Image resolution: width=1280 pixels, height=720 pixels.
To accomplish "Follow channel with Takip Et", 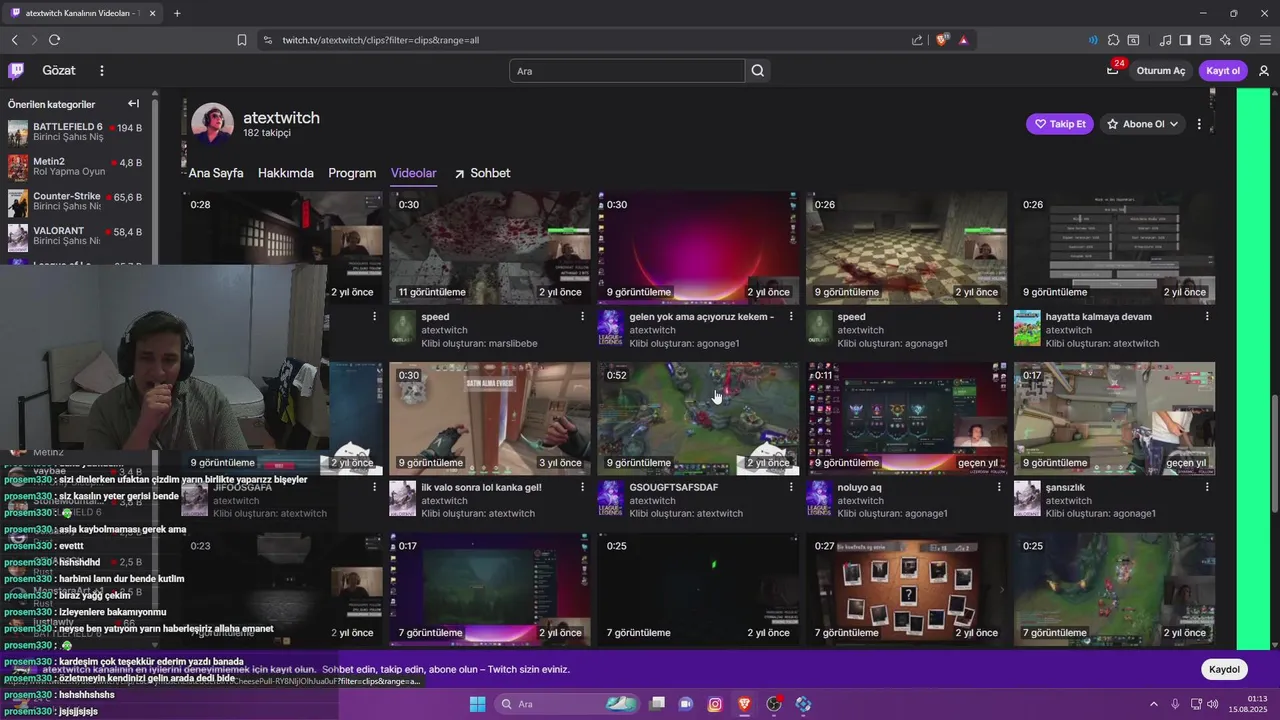I will 1059,124.
